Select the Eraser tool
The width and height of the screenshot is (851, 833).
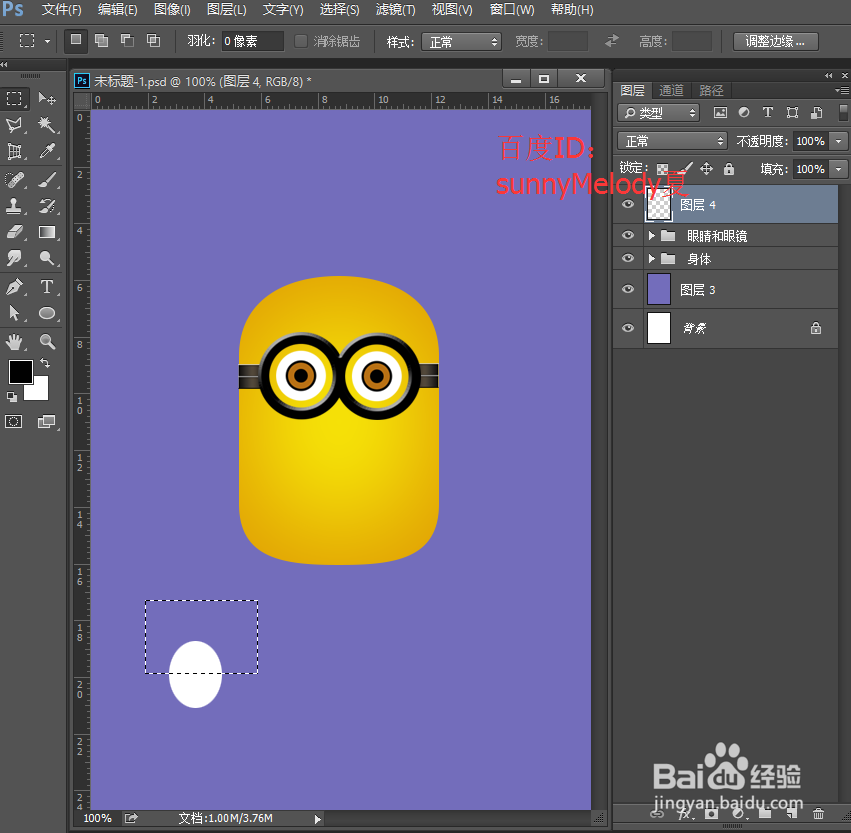coord(15,232)
